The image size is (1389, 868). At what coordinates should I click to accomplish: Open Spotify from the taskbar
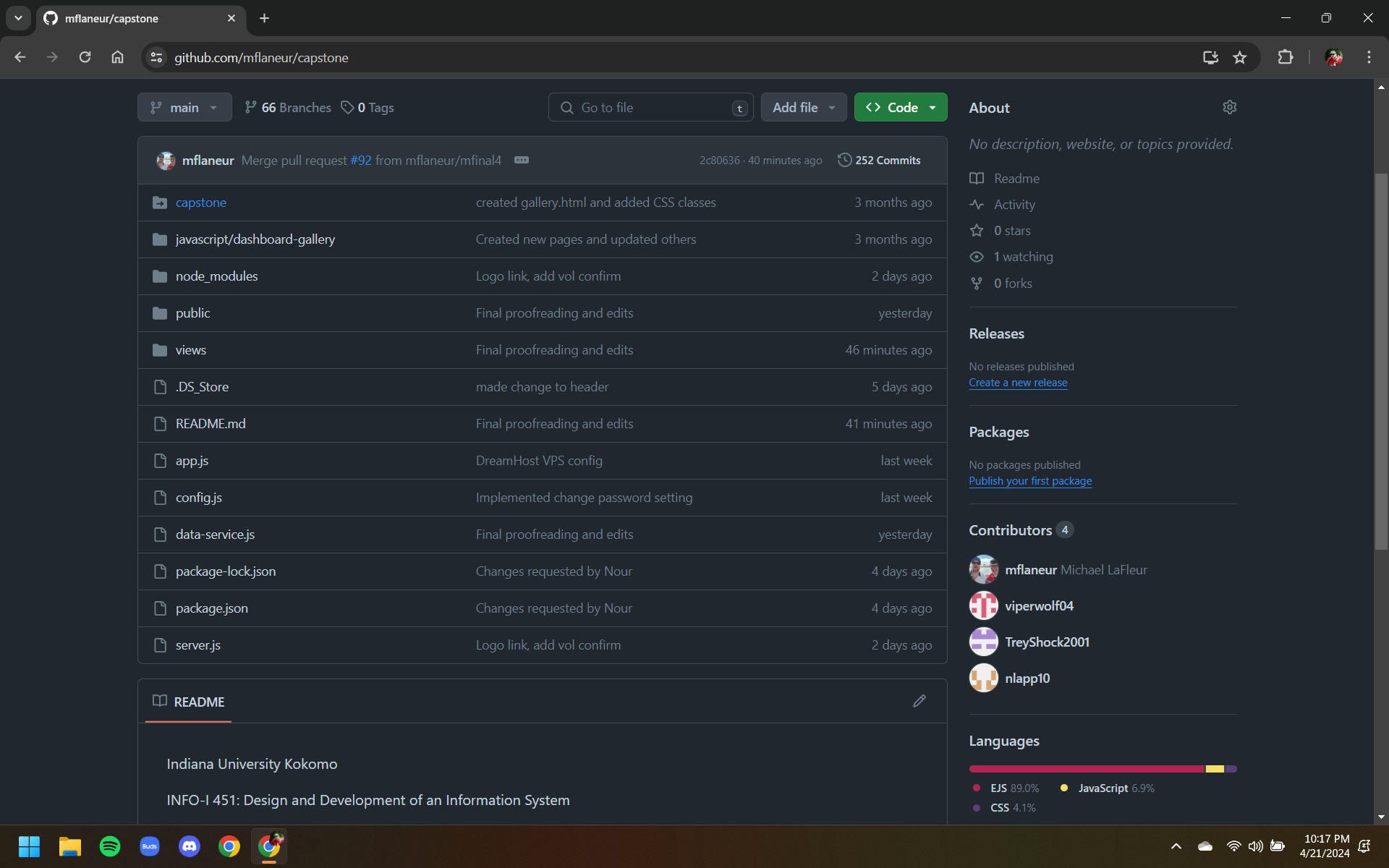coord(110,846)
